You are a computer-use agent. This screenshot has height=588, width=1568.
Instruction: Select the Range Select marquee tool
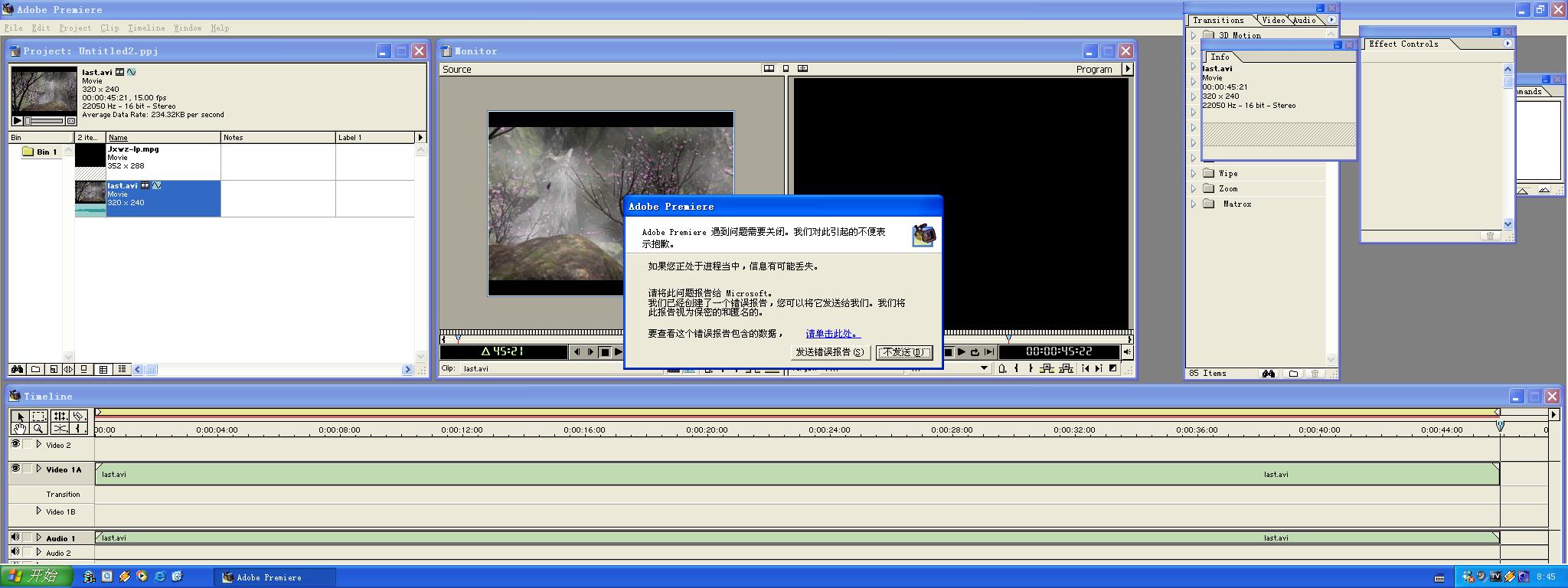[39, 416]
